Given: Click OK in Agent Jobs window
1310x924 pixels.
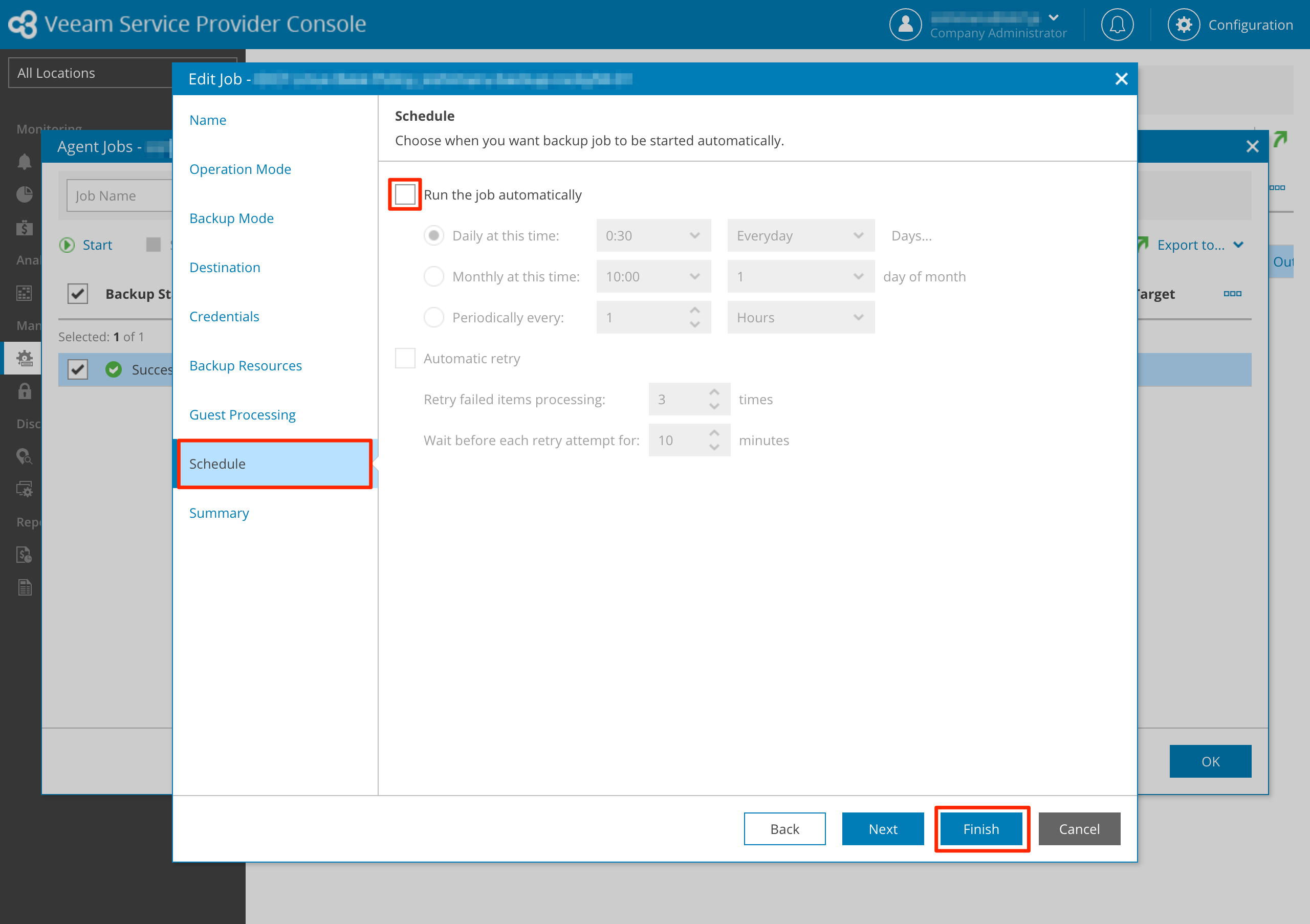Looking at the screenshot, I should (1210, 761).
